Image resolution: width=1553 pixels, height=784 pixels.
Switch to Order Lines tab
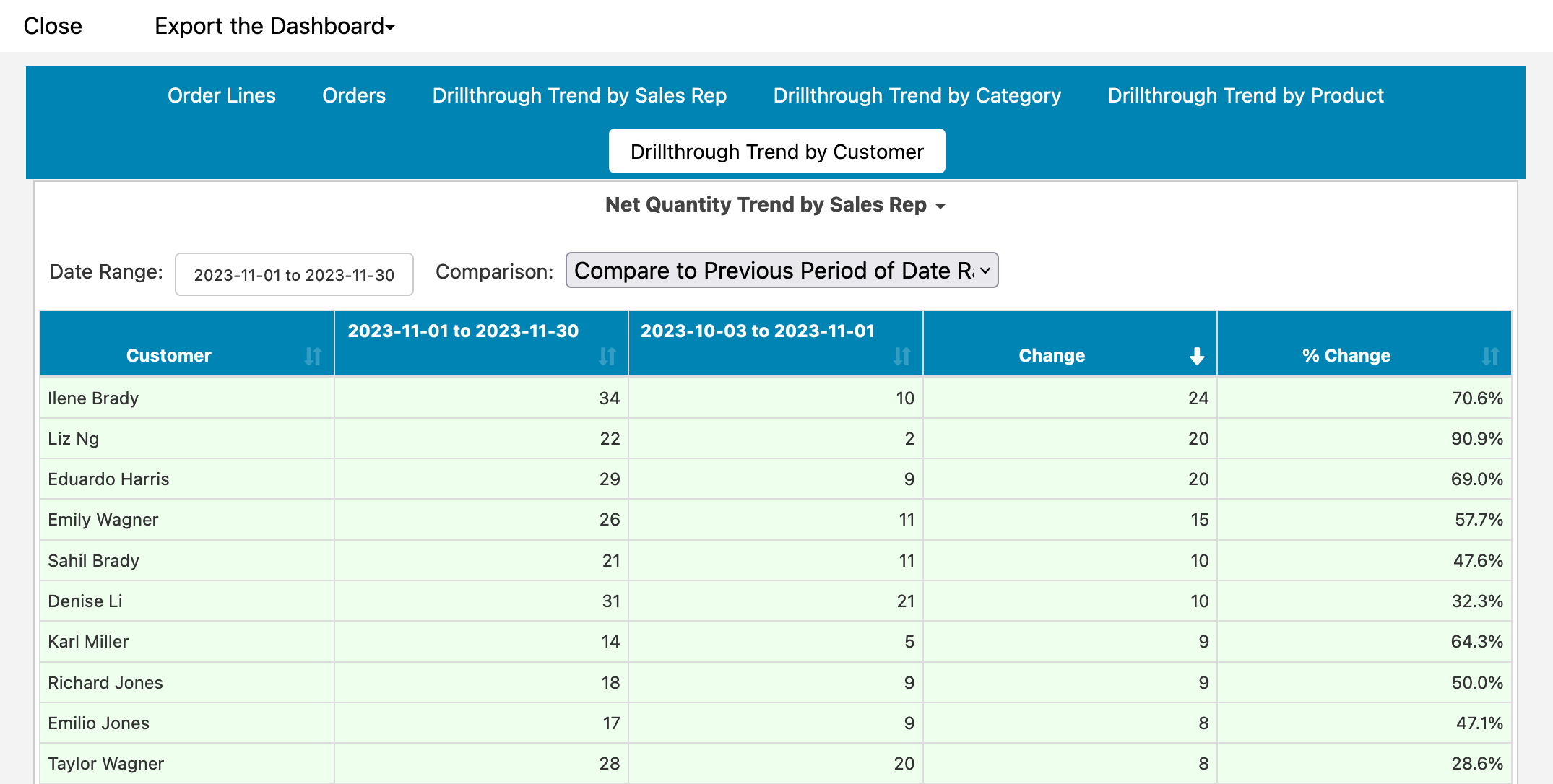pos(221,95)
